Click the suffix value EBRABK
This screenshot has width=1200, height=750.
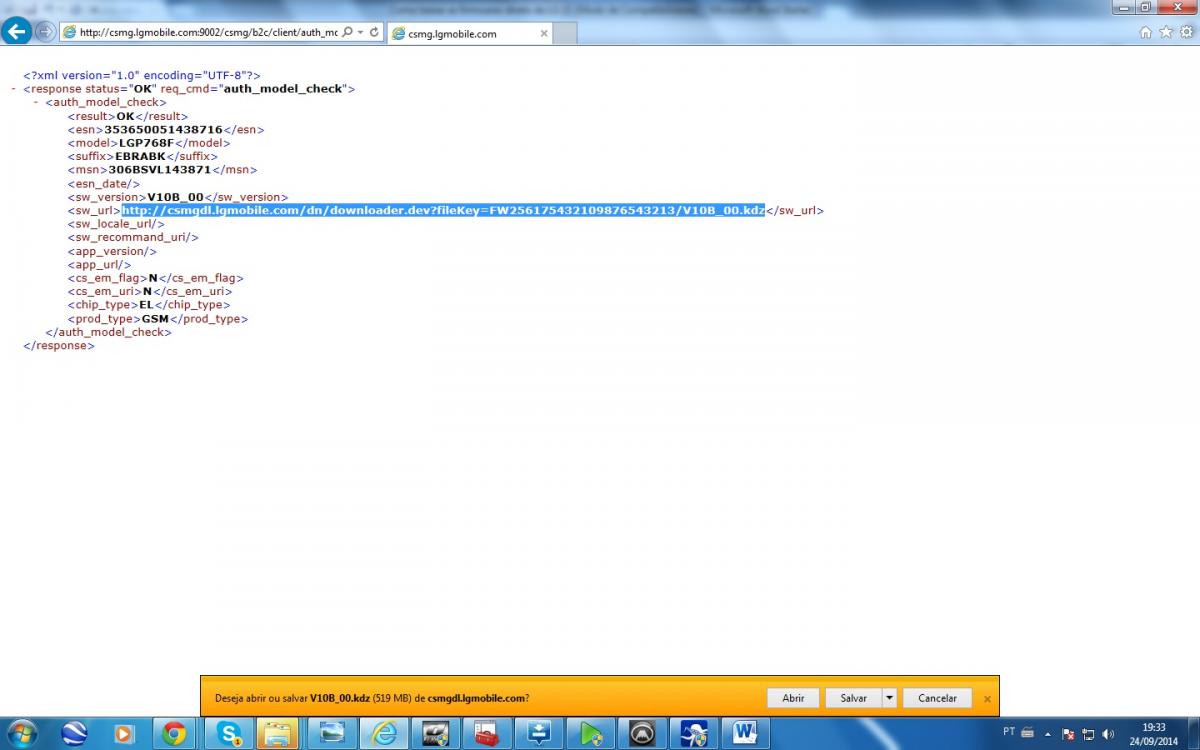(x=140, y=156)
